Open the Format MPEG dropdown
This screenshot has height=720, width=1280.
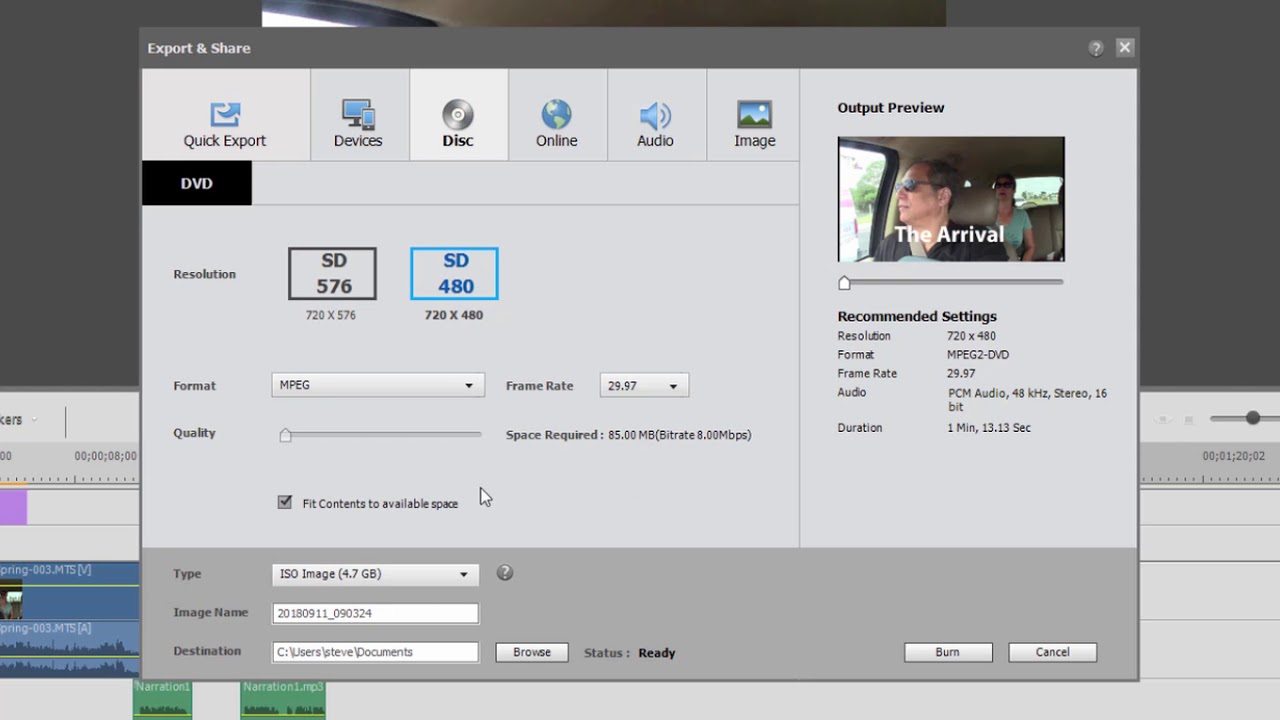378,385
